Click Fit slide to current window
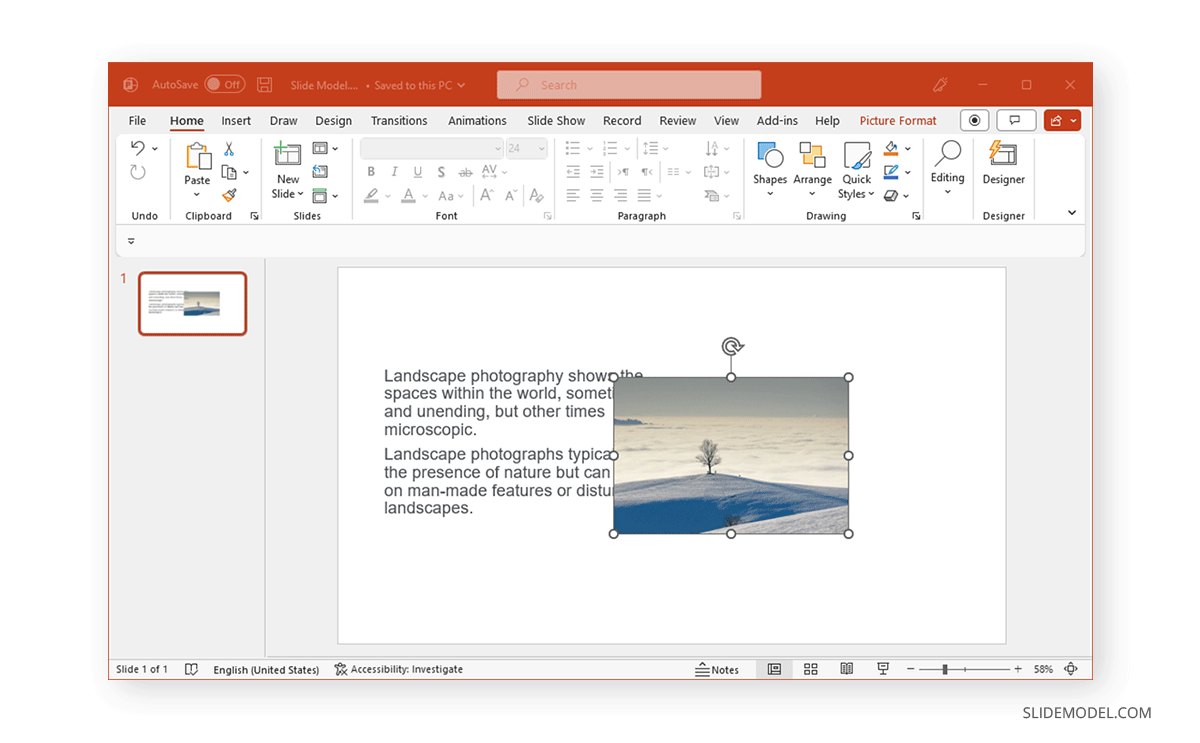Image resolution: width=1200 pixels, height=743 pixels. click(x=1070, y=669)
